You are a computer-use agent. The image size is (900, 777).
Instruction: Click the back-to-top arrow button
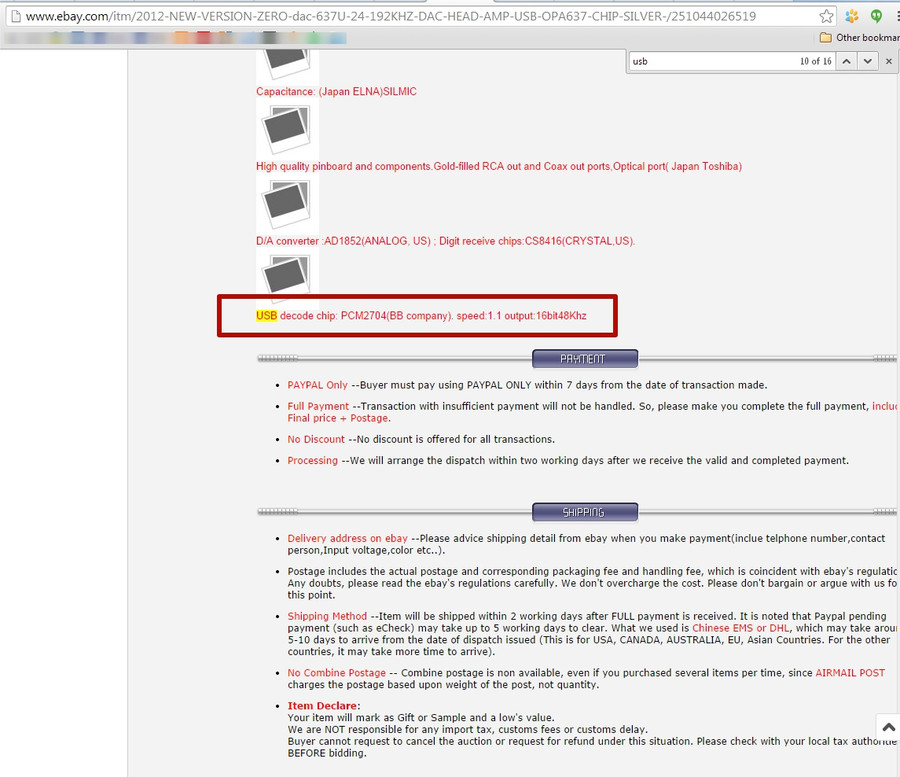pyautogui.click(x=889, y=728)
